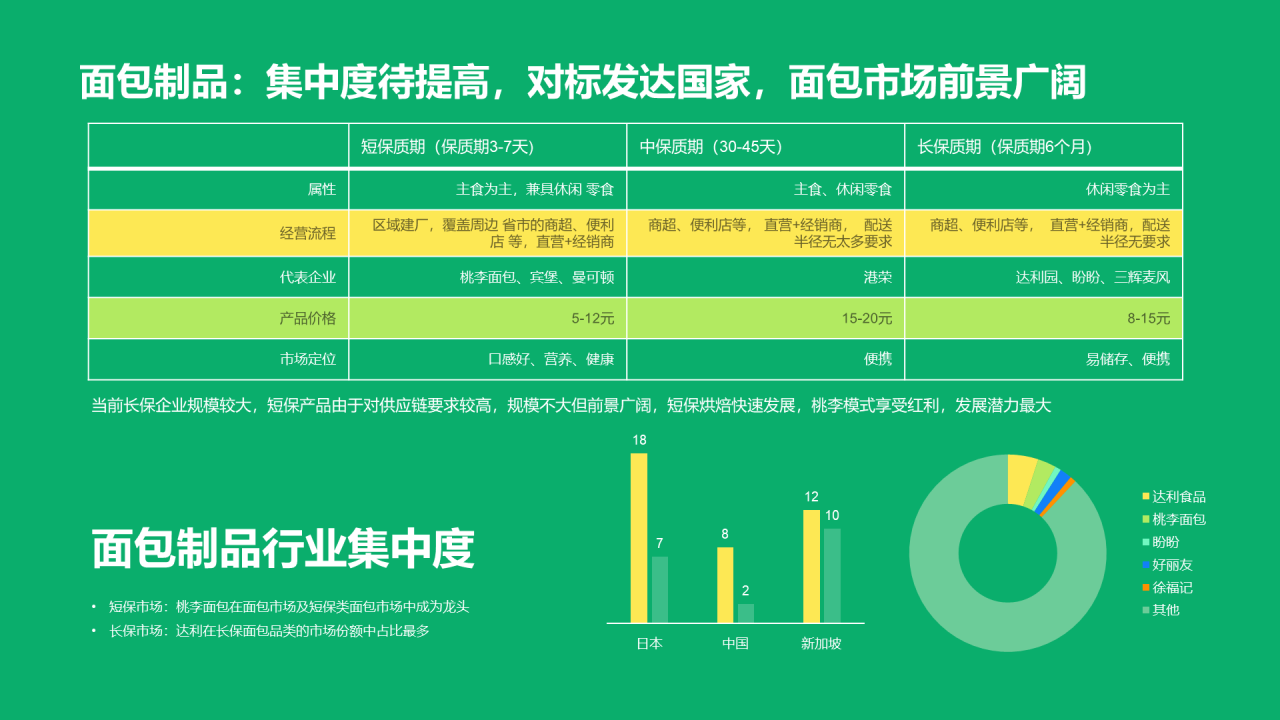Select the cell 主食、休闲零食
Screen dimensions: 1280x720
766,189
